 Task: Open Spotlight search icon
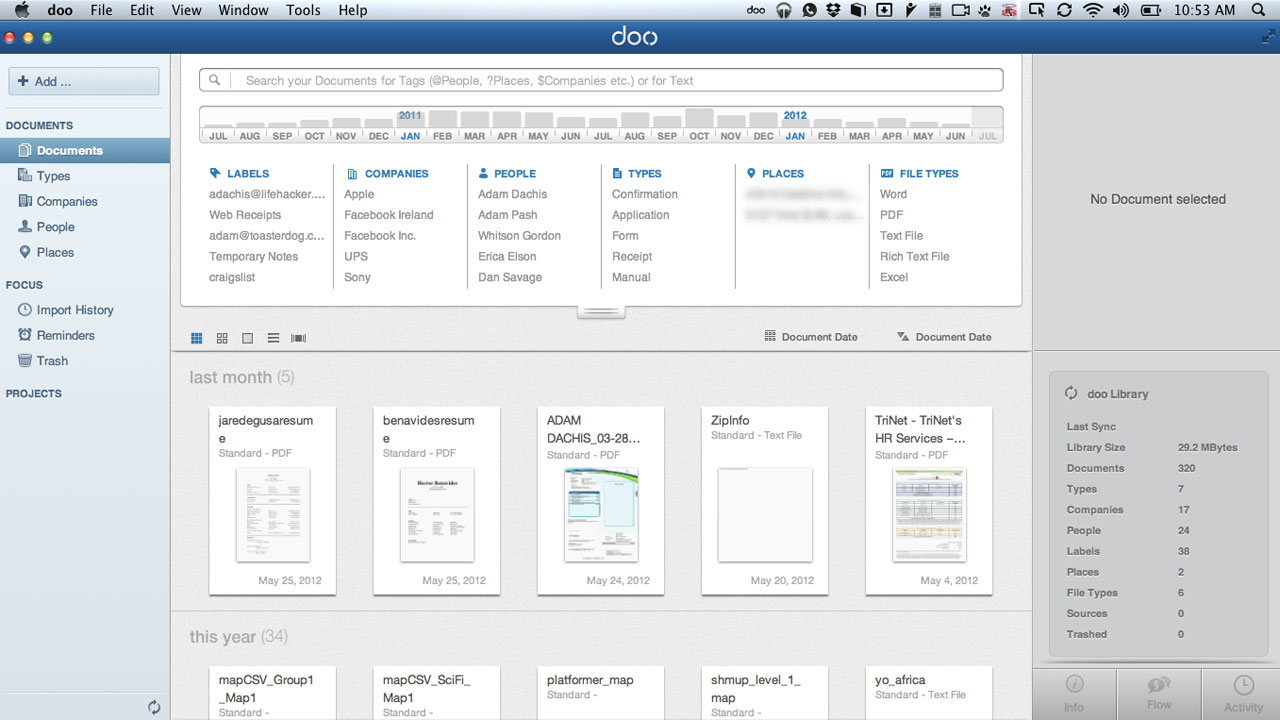[1258, 10]
